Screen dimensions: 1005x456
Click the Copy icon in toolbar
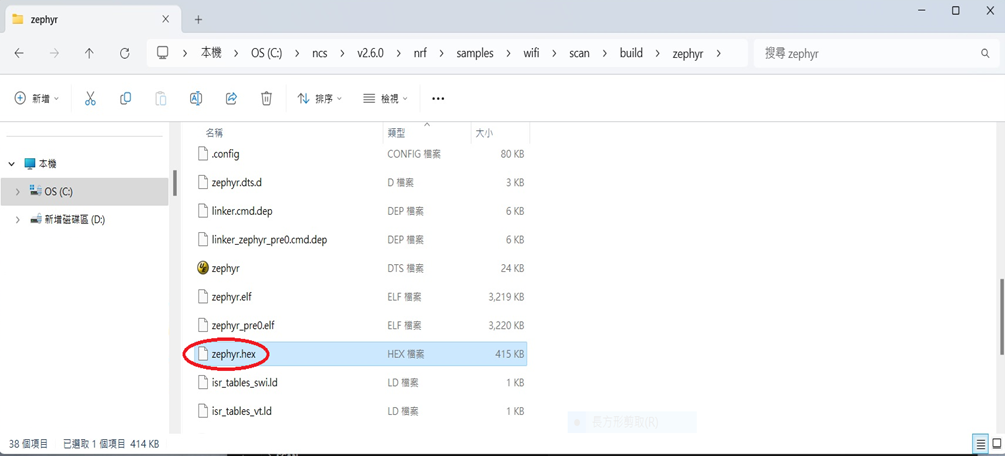point(125,98)
